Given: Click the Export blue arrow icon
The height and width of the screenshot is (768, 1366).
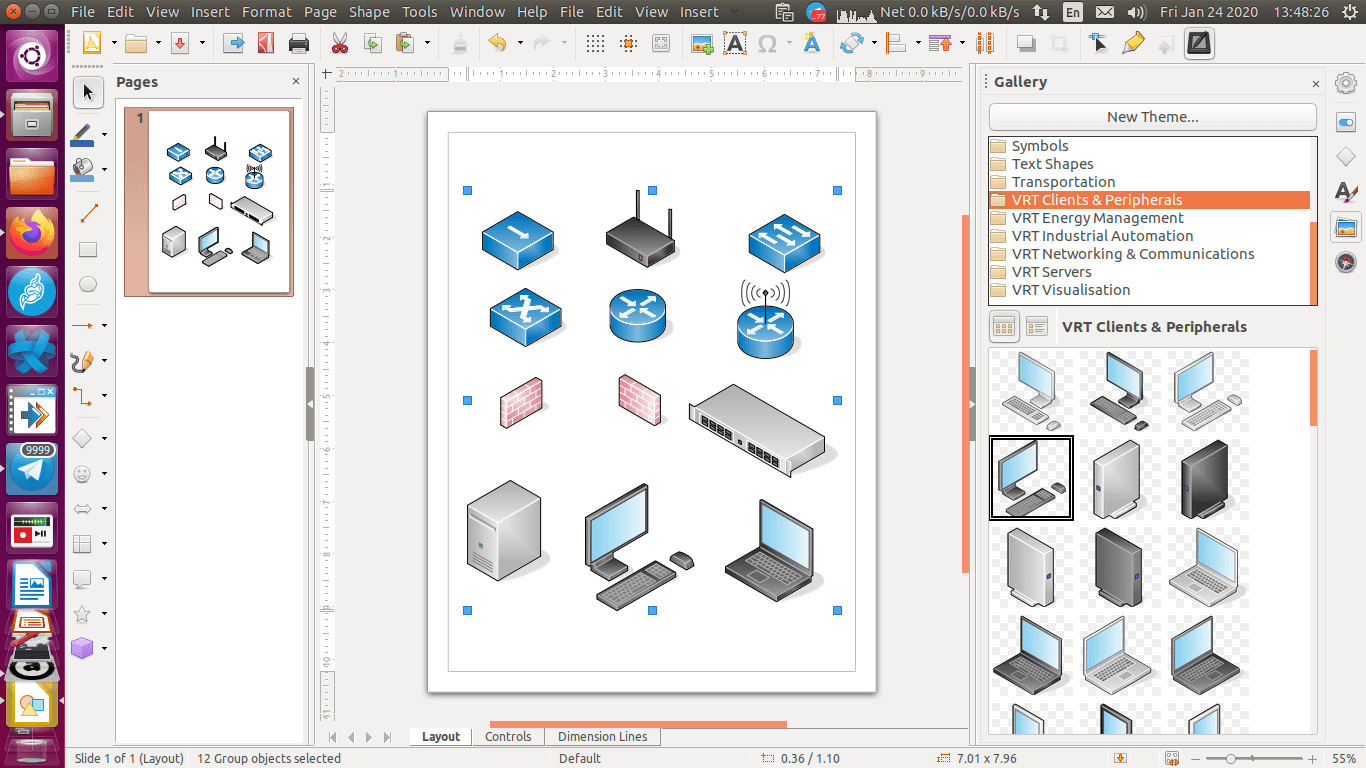Looking at the screenshot, I should pyautogui.click(x=233, y=43).
